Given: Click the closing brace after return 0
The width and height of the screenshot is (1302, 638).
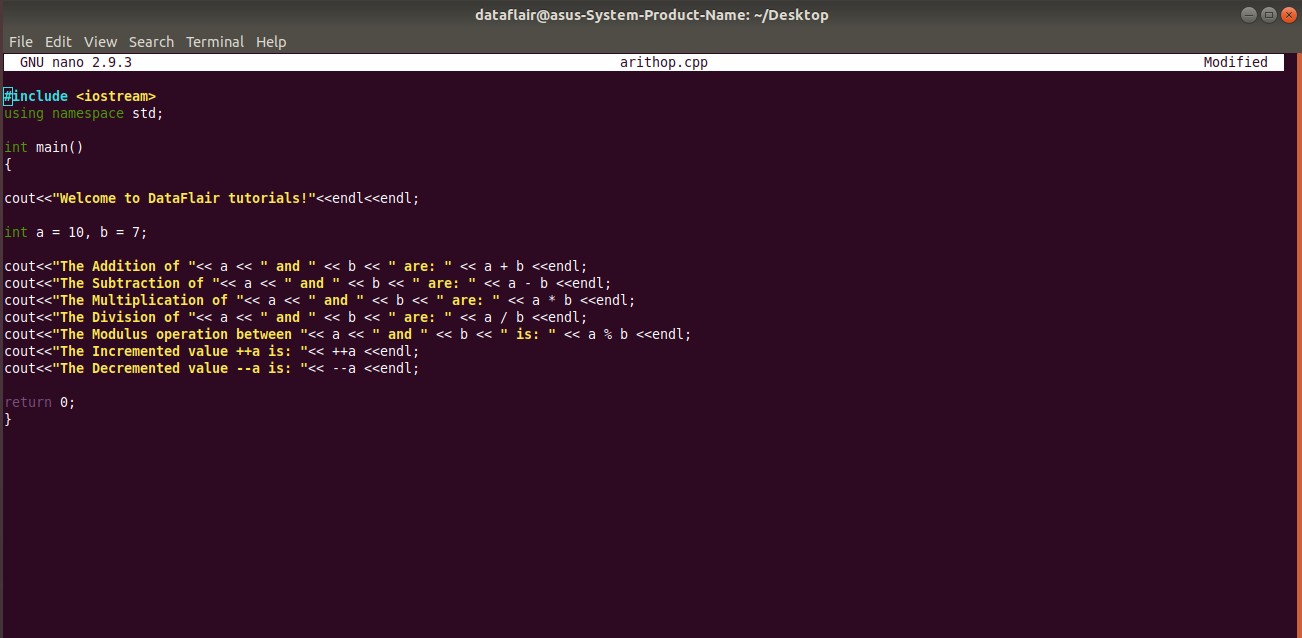Looking at the screenshot, I should (8, 419).
